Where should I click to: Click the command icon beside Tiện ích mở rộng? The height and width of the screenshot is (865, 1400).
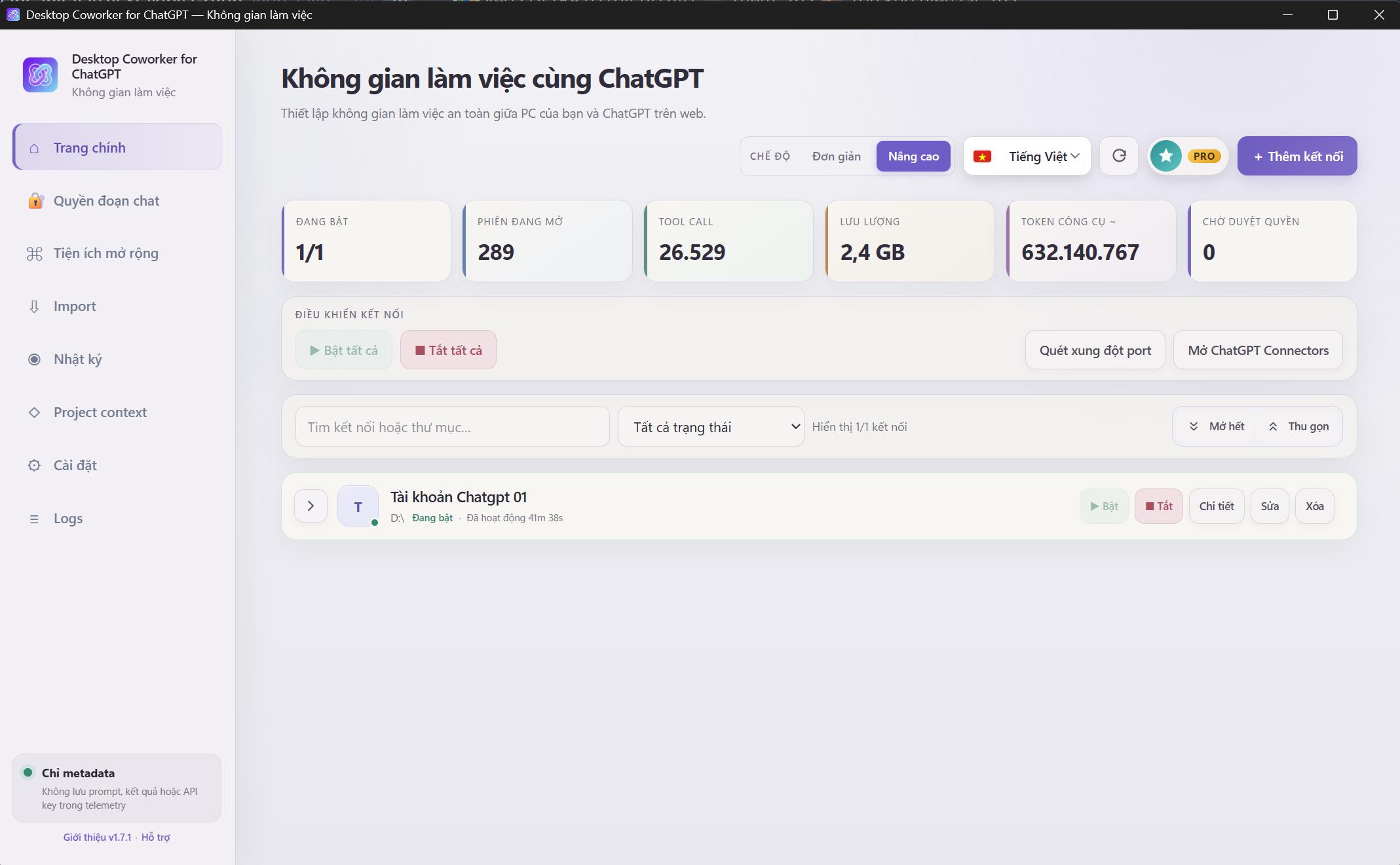point(34,253)
